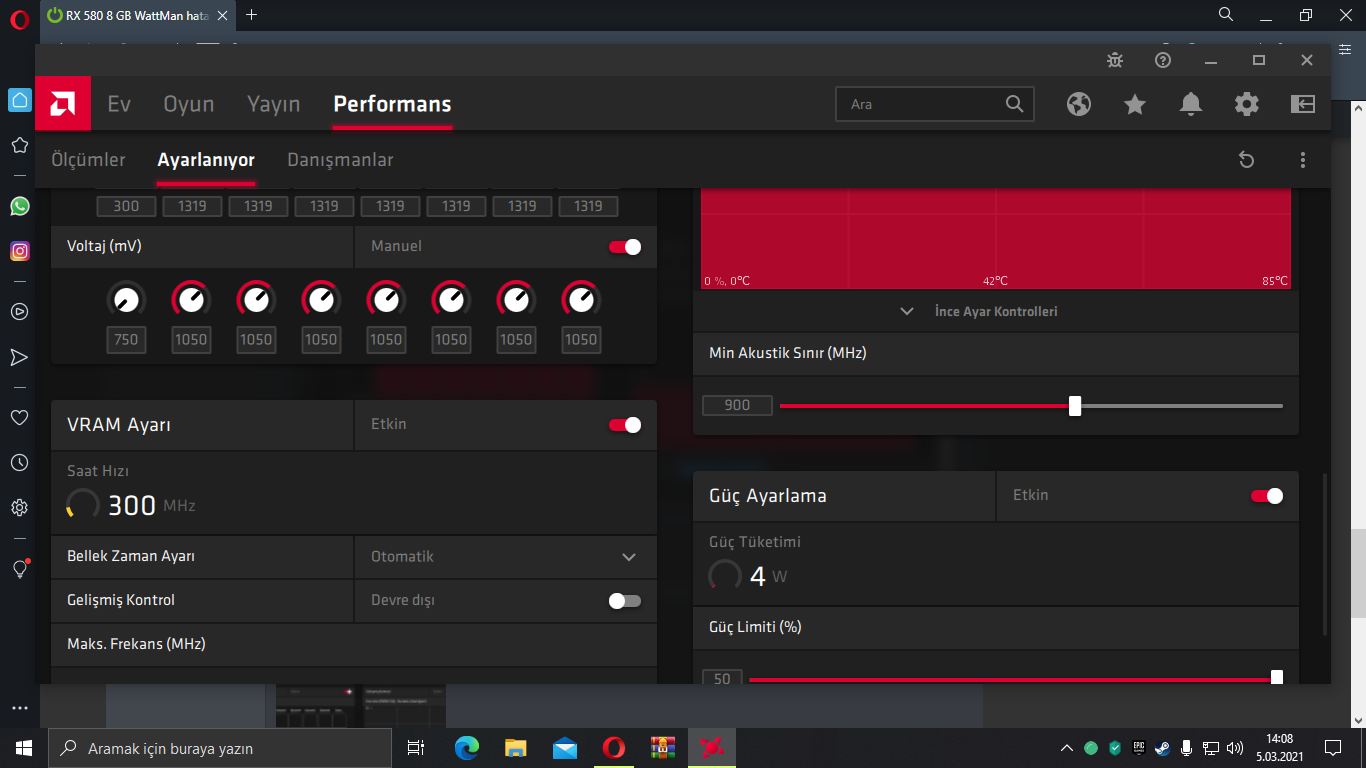Click the Güç Limiti slider handle
1366x768 pixels.
pyautogui.click(x=1277, y=677)
